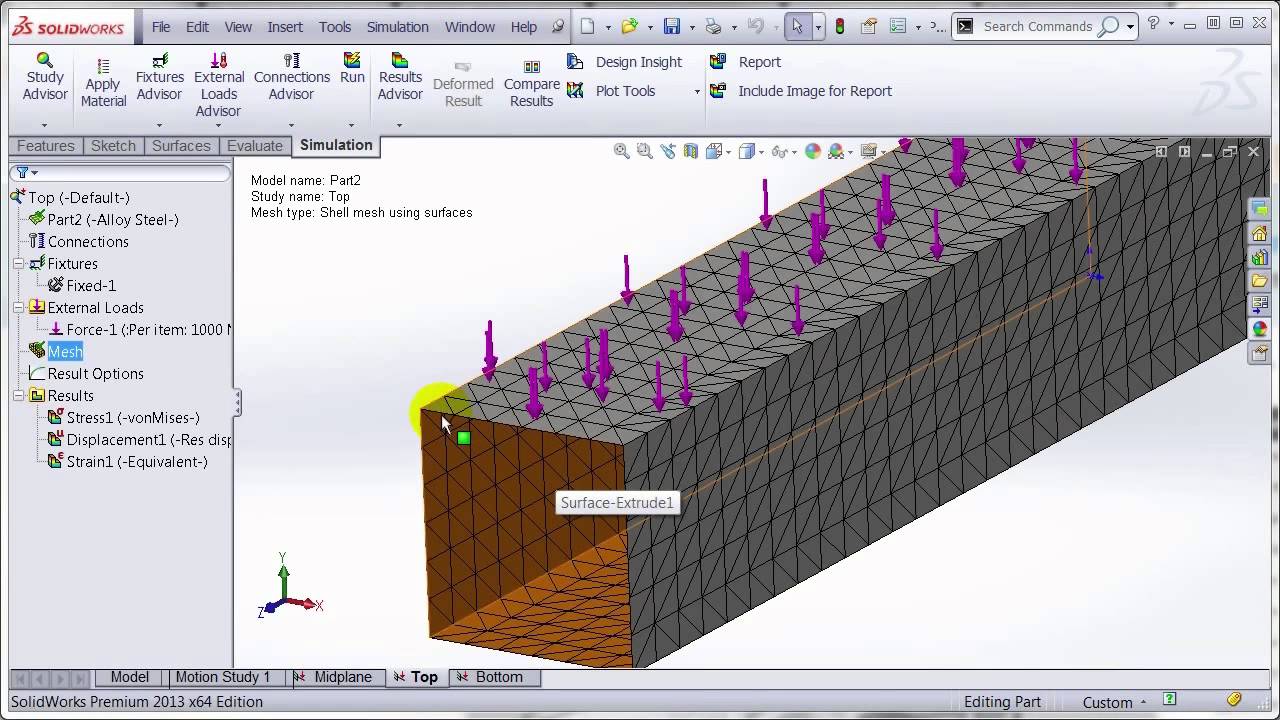Screen dimensions: 1280x720
Task: Click in Search Commands field
Action: pos(1037,27)
